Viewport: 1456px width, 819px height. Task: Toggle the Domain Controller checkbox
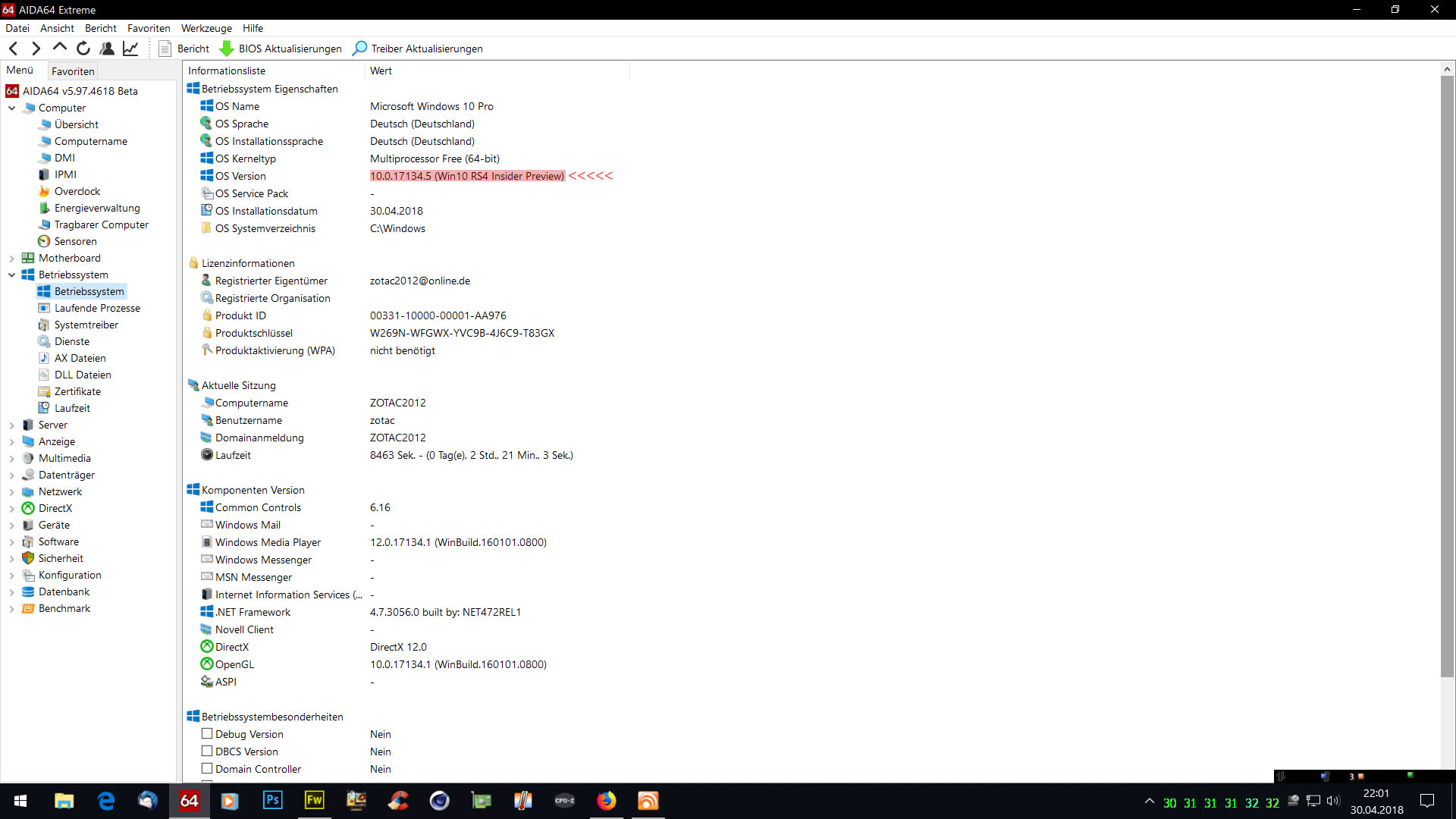[x=206, y=769]
